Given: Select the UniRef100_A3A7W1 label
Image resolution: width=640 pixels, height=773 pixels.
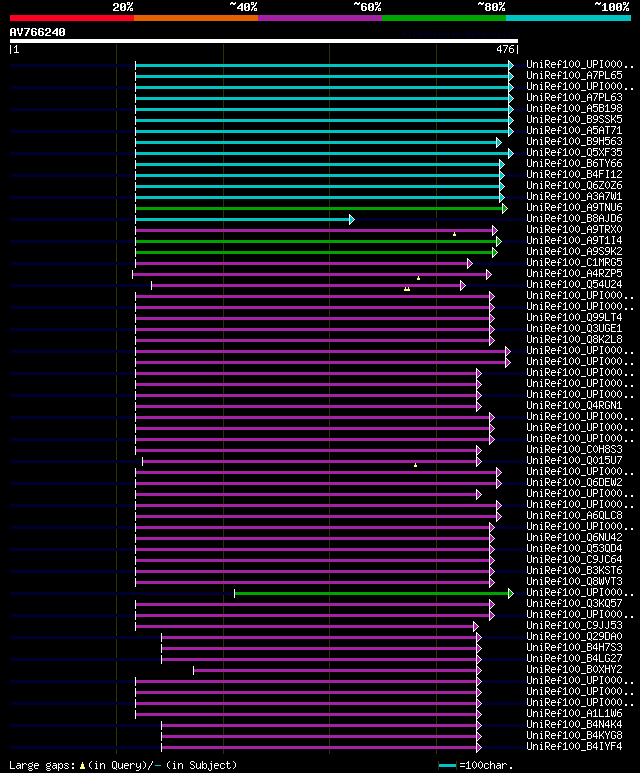Looking at the screenshot, I should (574, 197).
